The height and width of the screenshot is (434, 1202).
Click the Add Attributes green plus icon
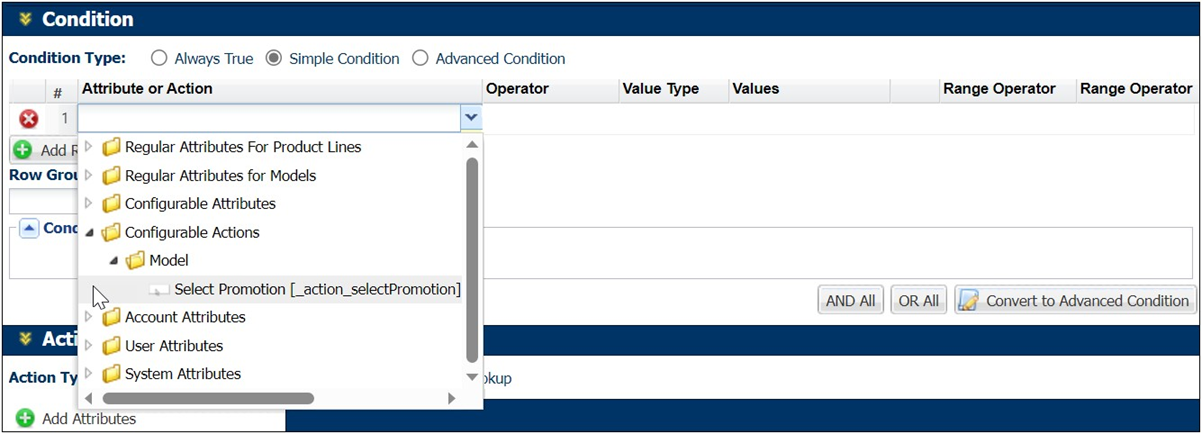tap(25, 419)
